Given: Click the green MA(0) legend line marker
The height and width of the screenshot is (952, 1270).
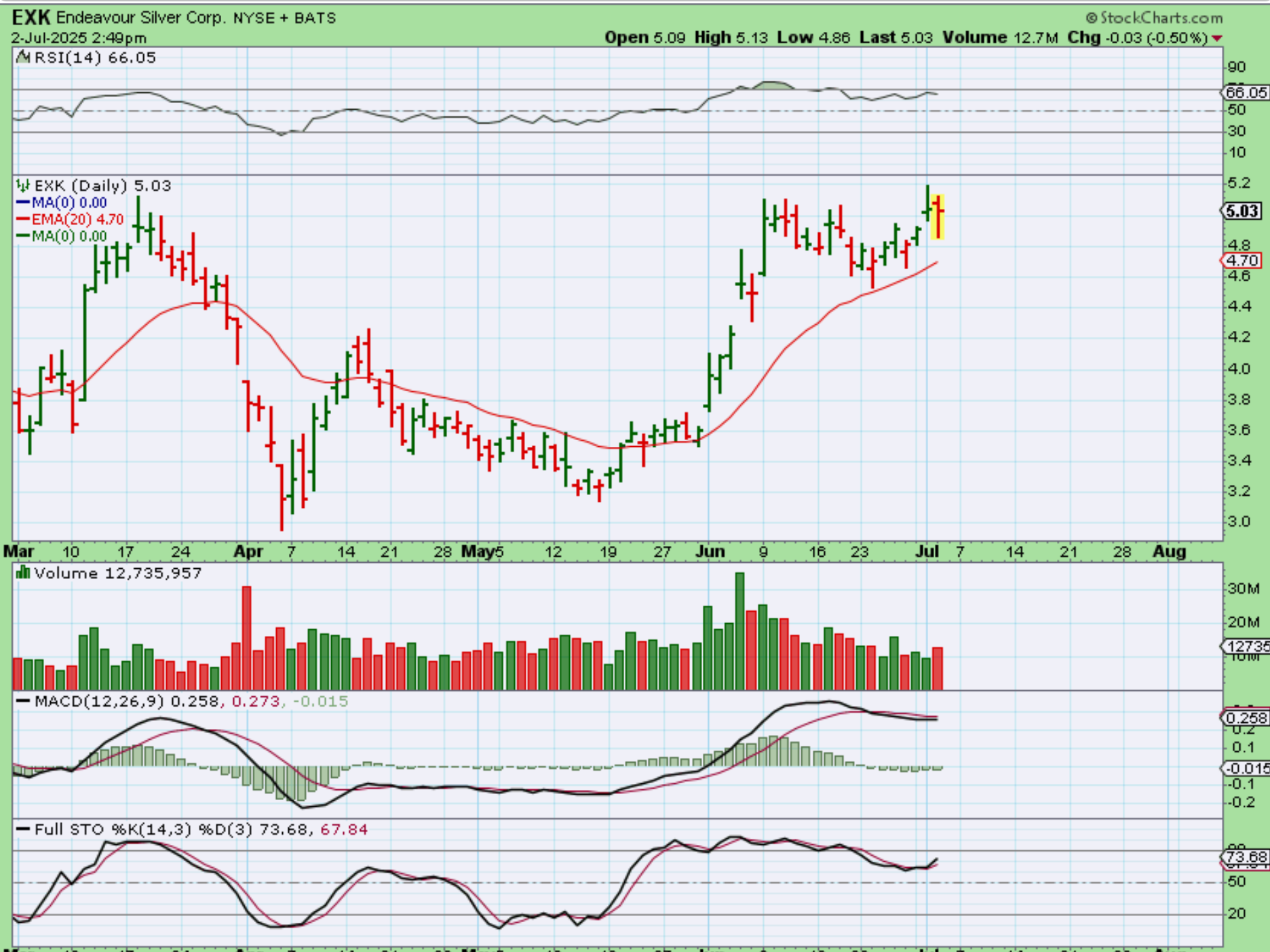Looking at the screenshot, I should click(x=23, y=237).
